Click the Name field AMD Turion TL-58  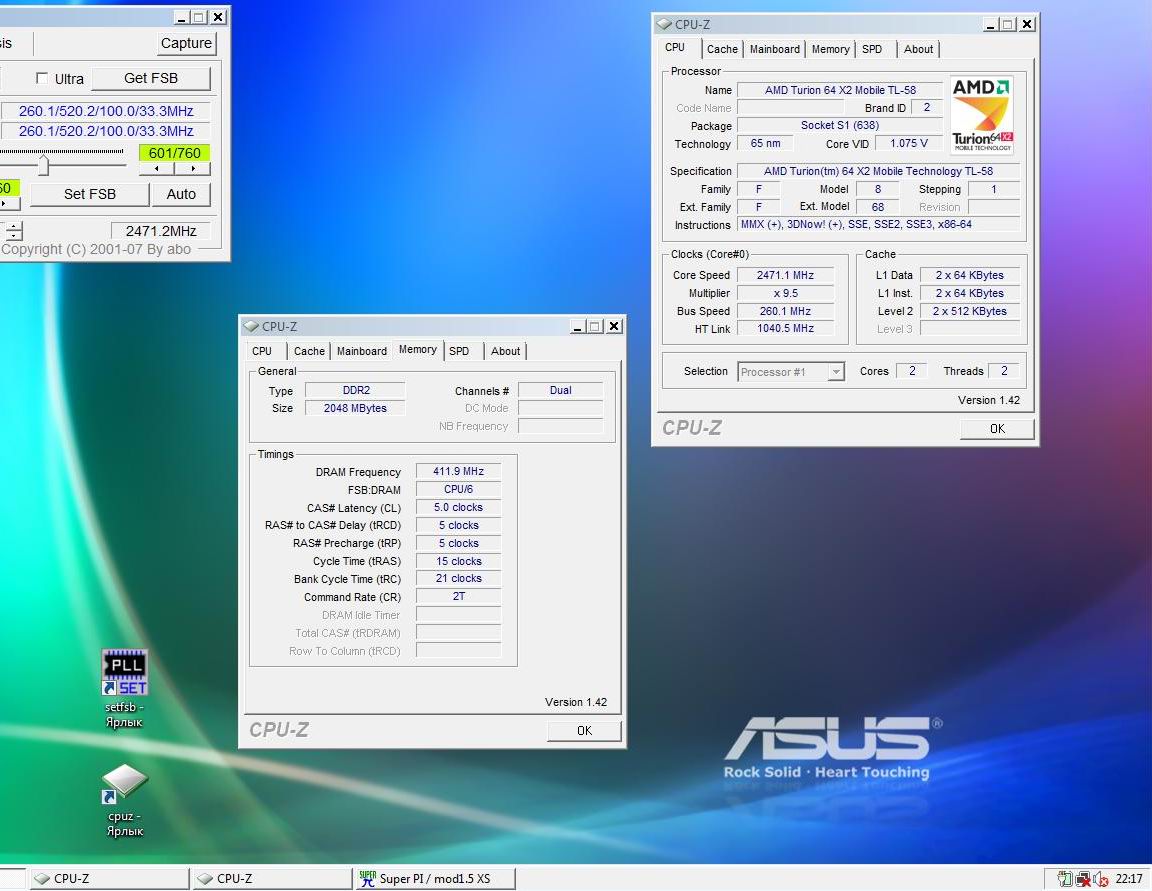coord(840,90)
